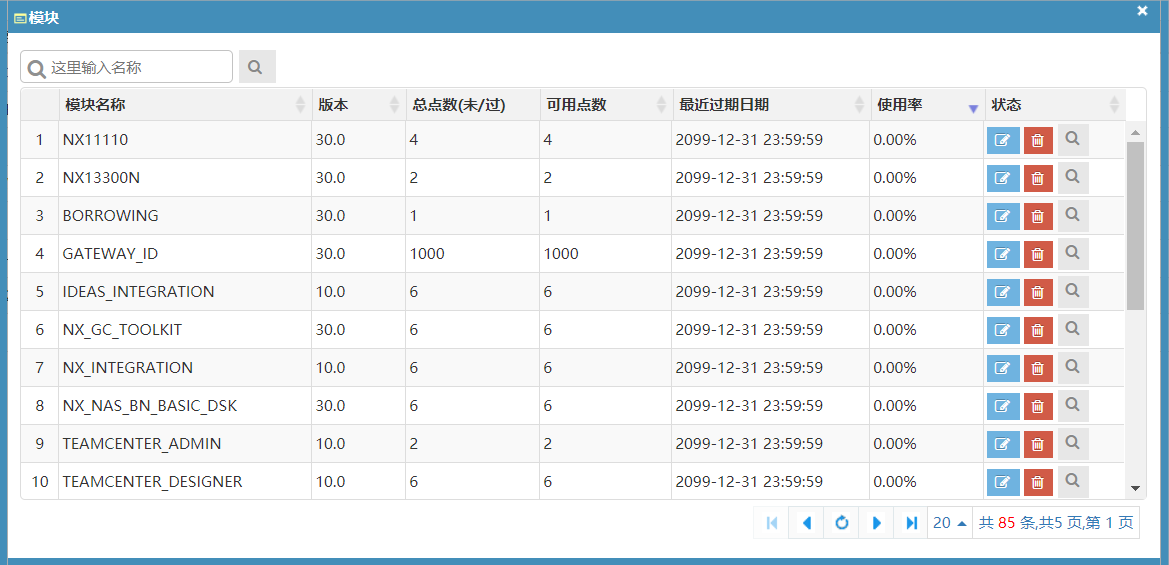Delete the TEAMCENTER_DESIGNER row
1169x565 pixels.
tap(1038, 483)
